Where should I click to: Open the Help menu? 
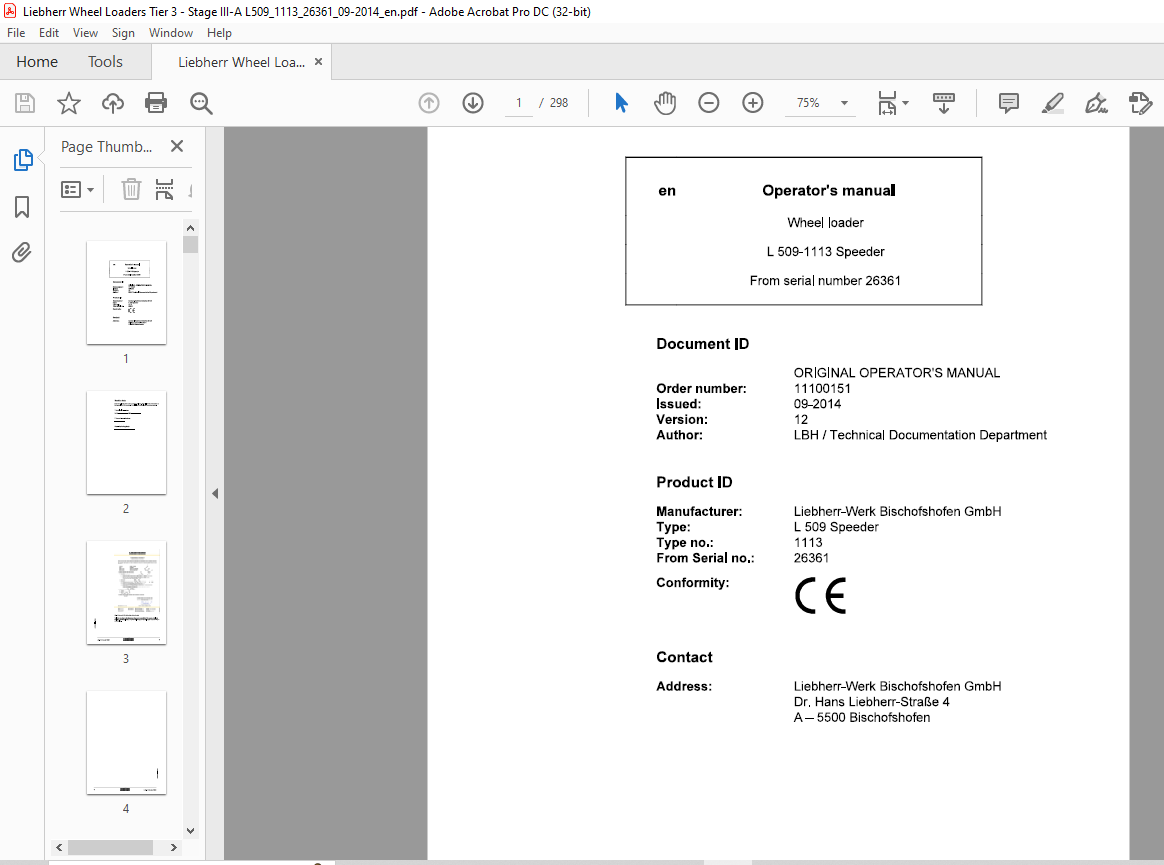tap(219, 33)
